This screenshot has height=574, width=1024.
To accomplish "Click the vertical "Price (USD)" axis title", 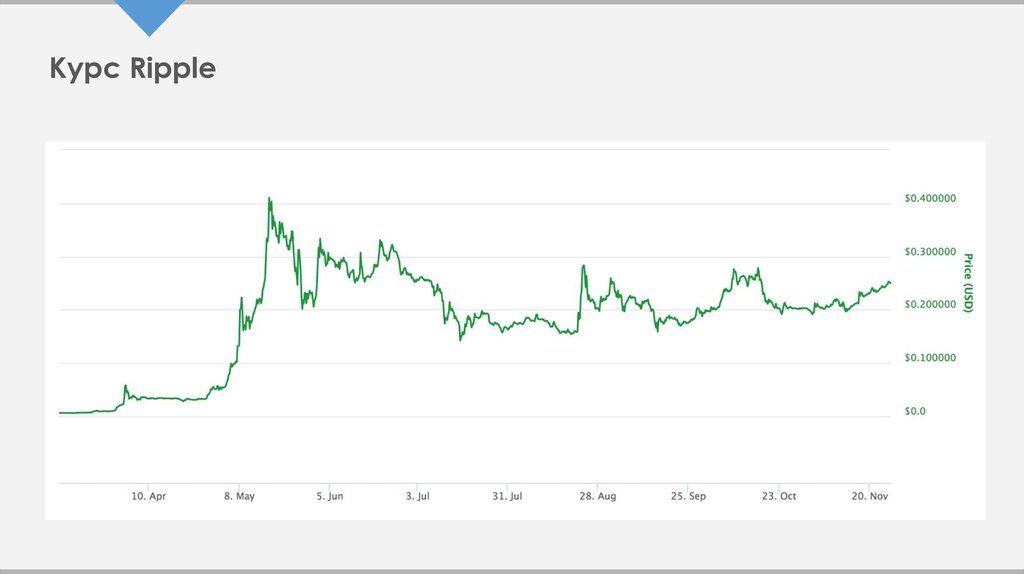I will click(x=967, y=283).
